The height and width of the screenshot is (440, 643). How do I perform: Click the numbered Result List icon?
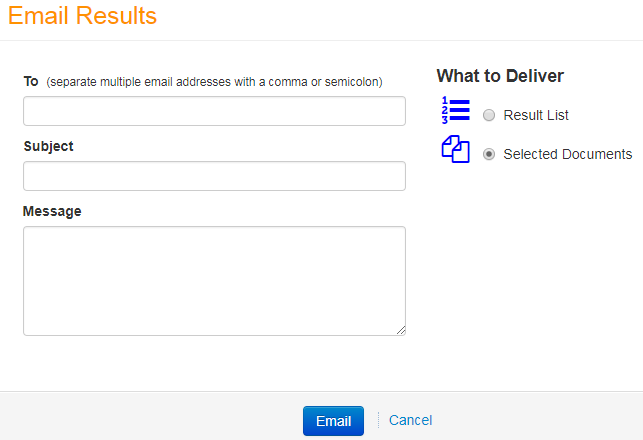point(455,110)
